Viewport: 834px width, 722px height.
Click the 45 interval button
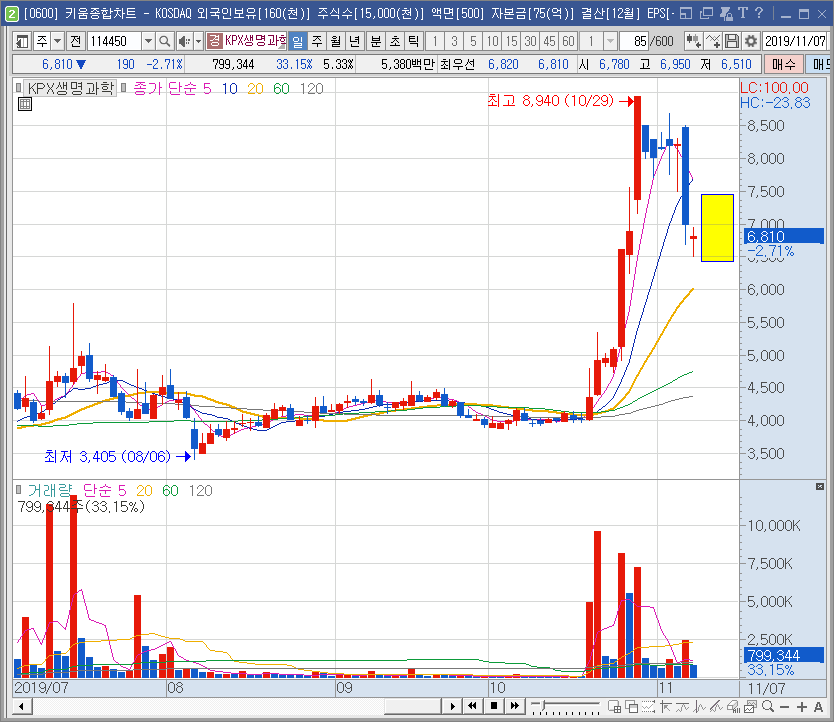pos(549,41)
